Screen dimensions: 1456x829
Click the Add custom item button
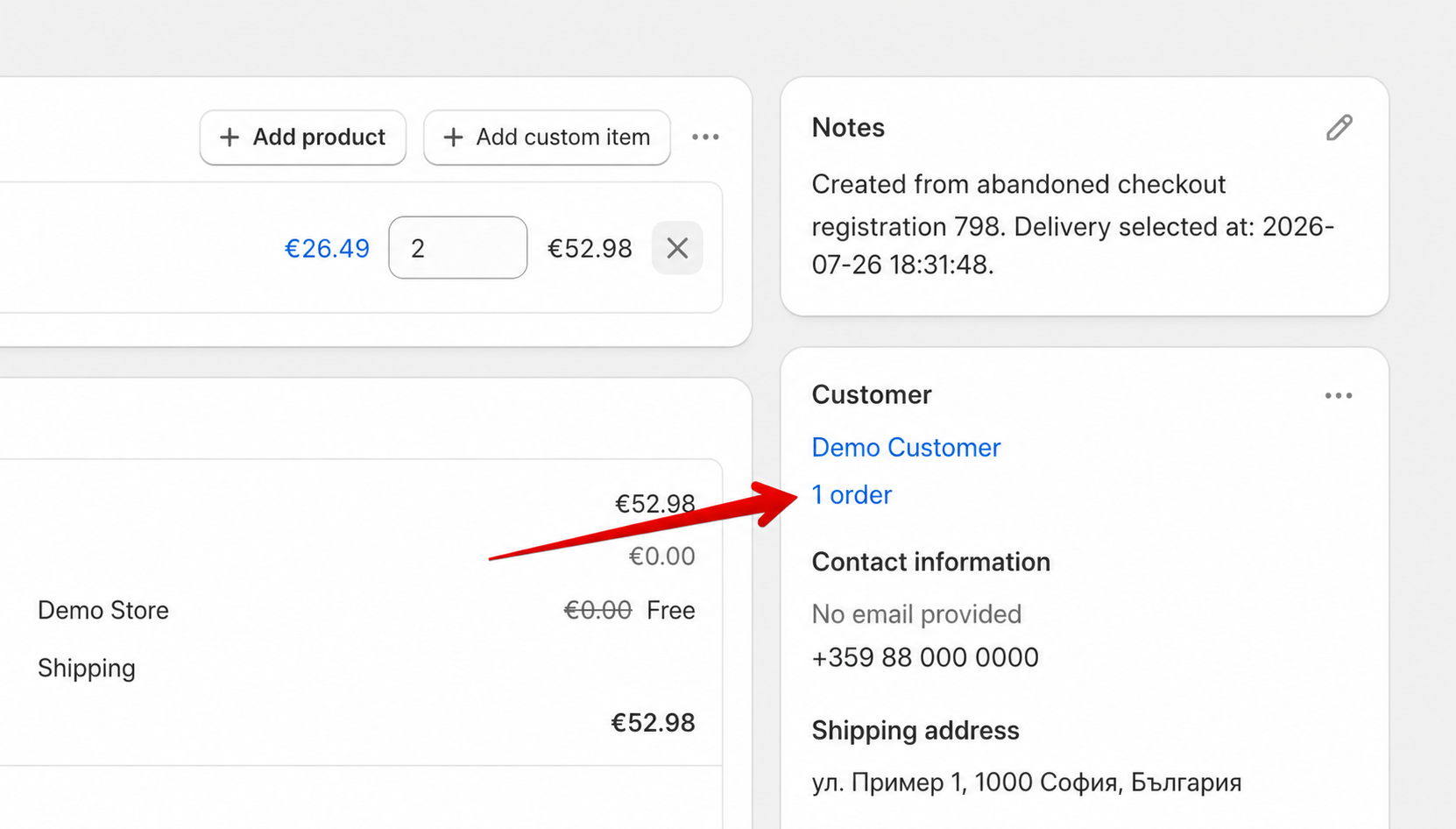pyautogui.click(x=547, y=137)
